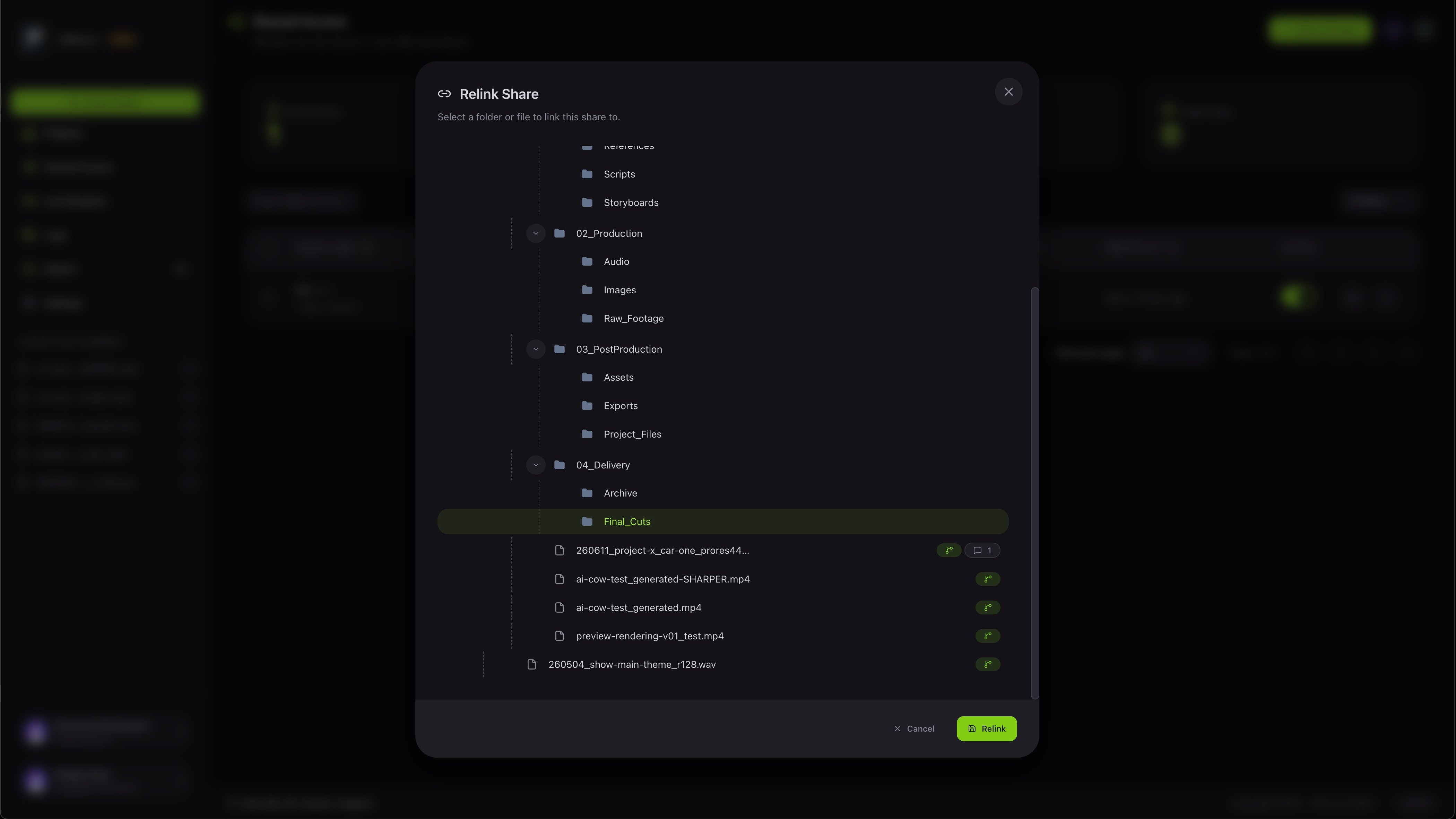Viewport: 1456px width, 819px height.
Task: Cancel the relink operation
Action: pyautogui.click(x=914, y=729)
